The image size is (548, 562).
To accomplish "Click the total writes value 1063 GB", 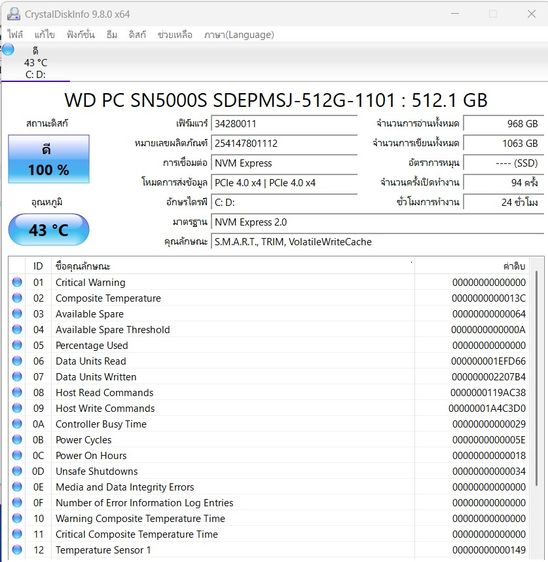I will point(504,143).
